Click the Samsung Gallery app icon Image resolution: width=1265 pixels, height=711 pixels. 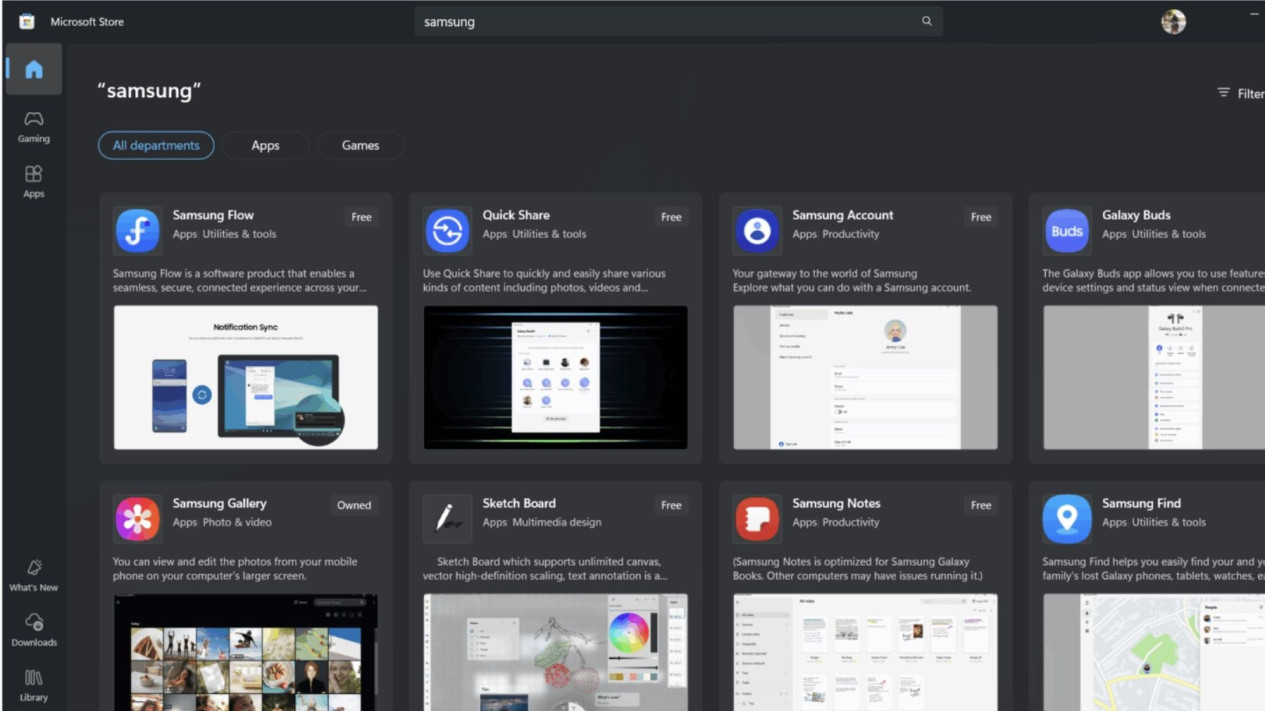pos(137,519)
